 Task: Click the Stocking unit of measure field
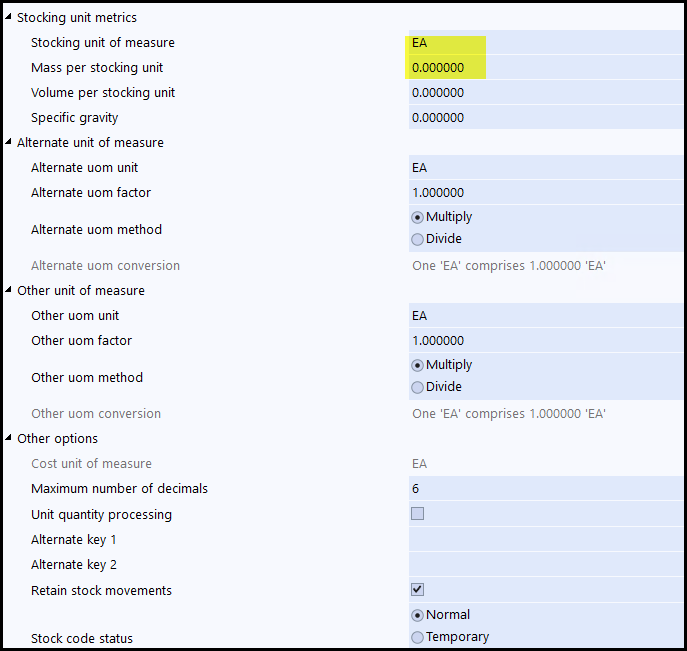click(545, 43)
